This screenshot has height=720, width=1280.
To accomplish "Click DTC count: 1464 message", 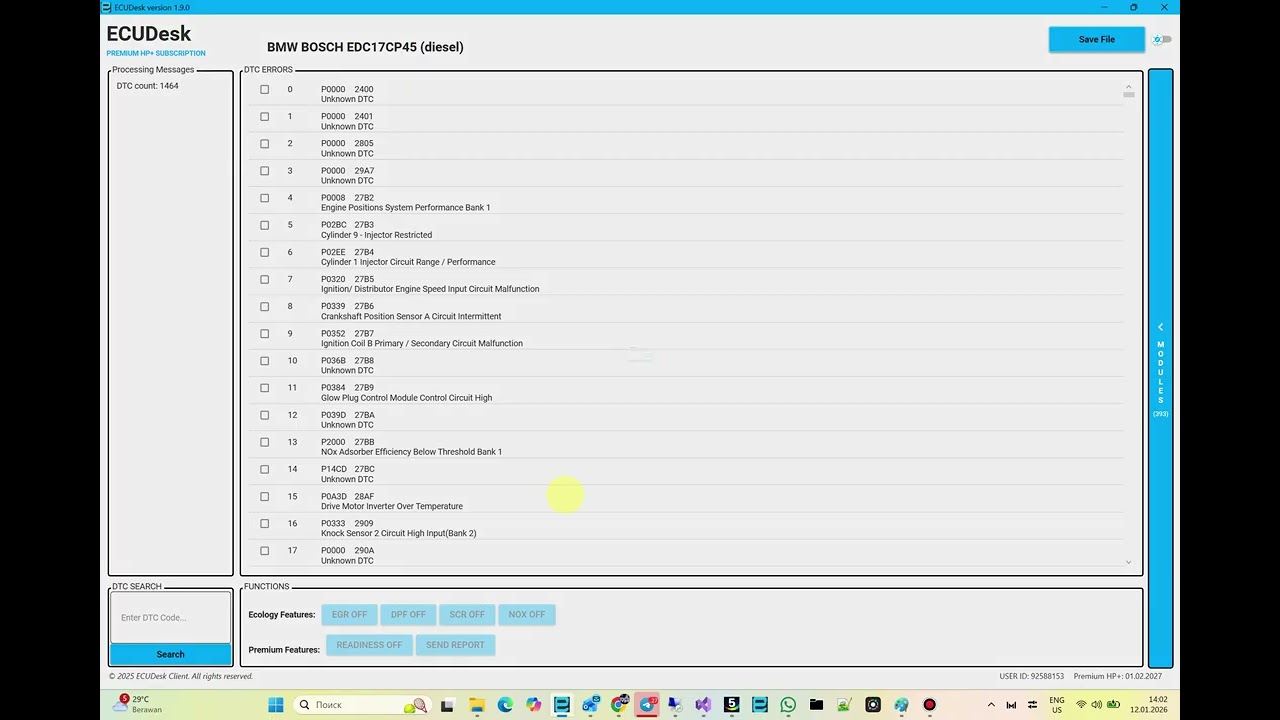I will click(x=147, y=86).
